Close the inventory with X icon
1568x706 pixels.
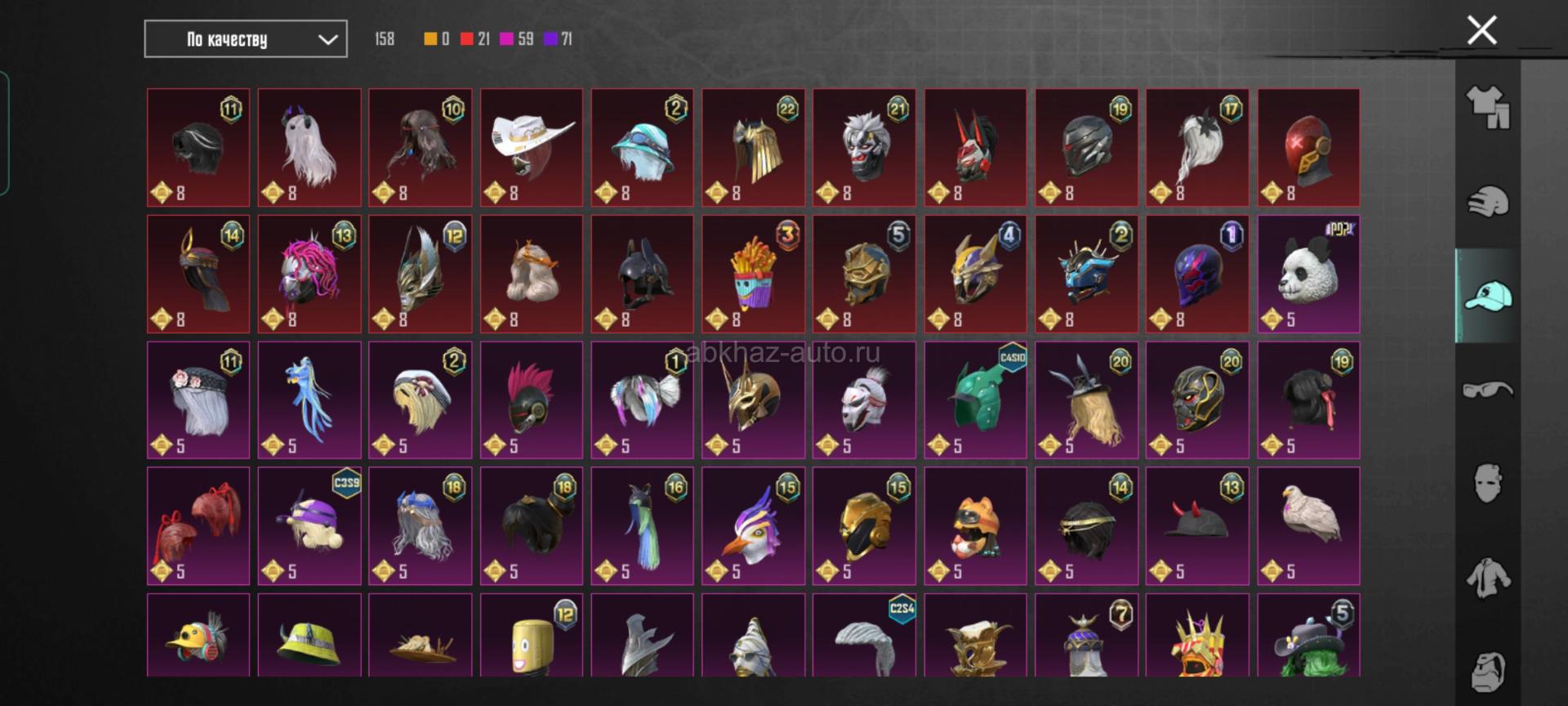[x=1481, y=30]
